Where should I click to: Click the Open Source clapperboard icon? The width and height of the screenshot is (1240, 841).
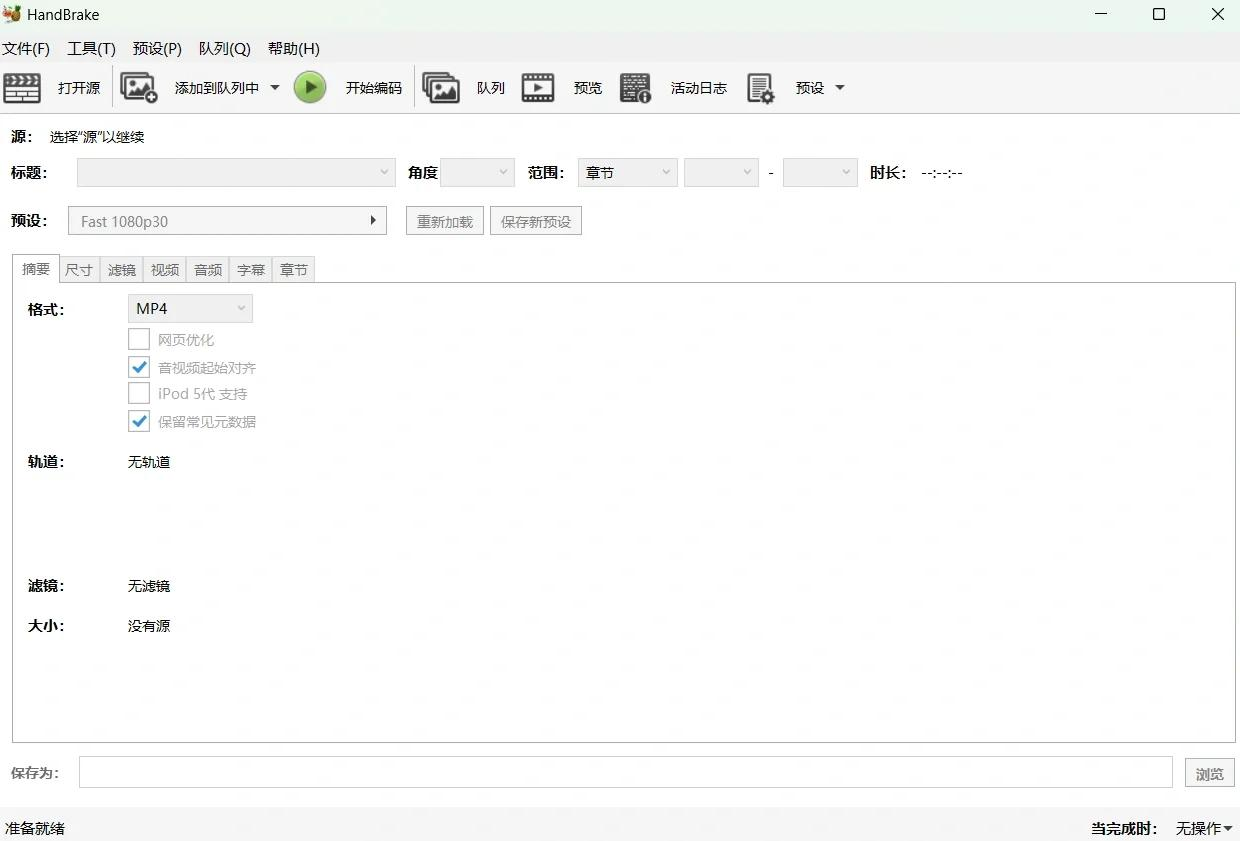coord(22,88)
